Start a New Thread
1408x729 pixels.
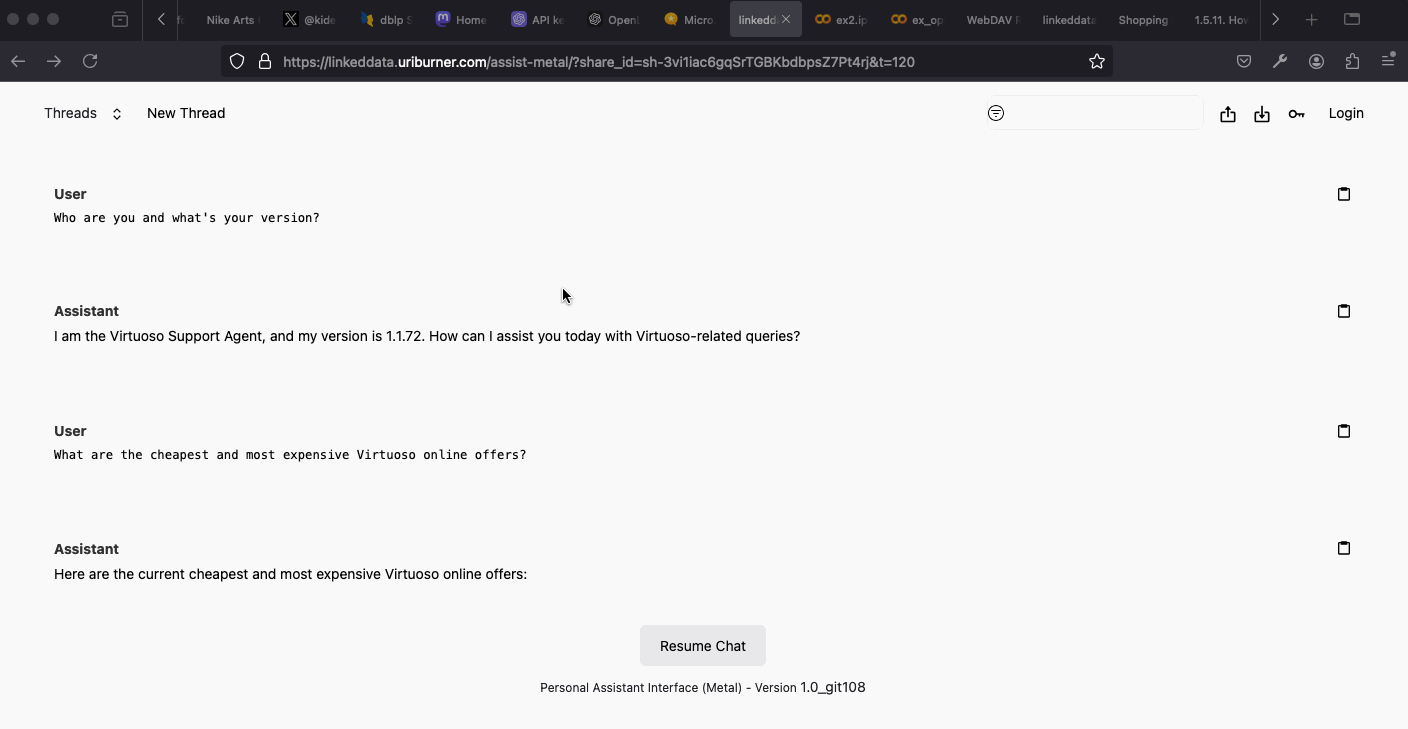point(186,113)
